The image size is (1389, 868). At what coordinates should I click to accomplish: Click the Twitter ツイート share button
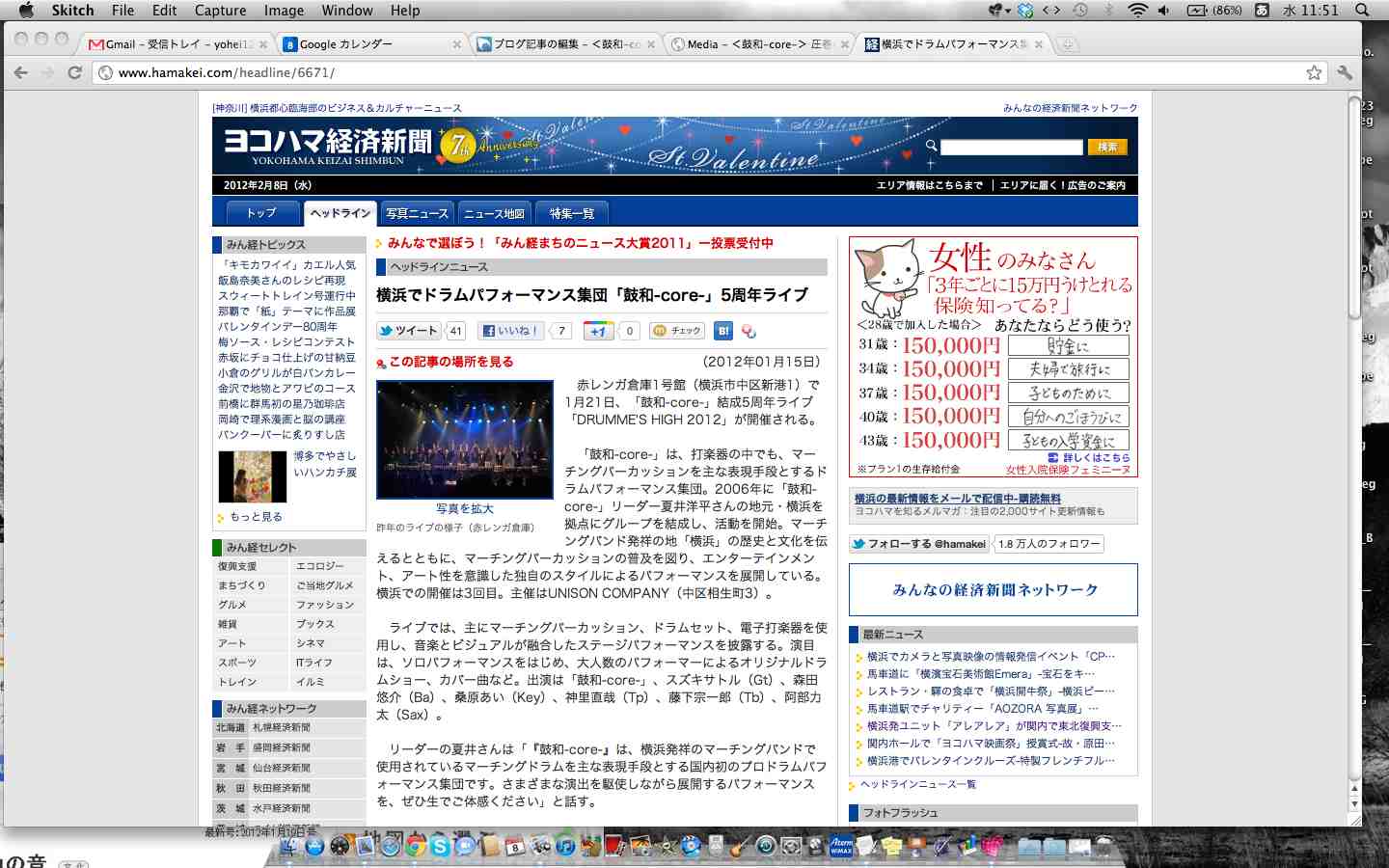tap(408, 331)
